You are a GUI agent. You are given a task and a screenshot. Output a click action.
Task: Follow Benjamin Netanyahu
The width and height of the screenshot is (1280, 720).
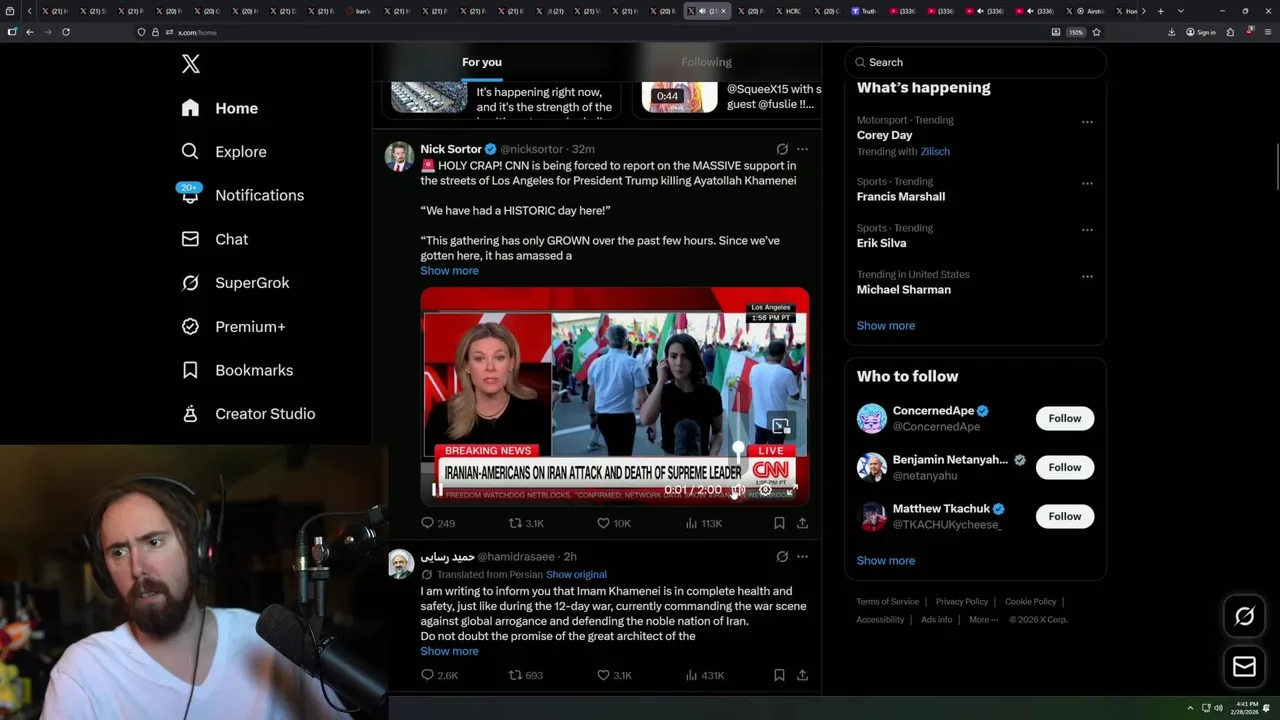tap(1065, 468)
